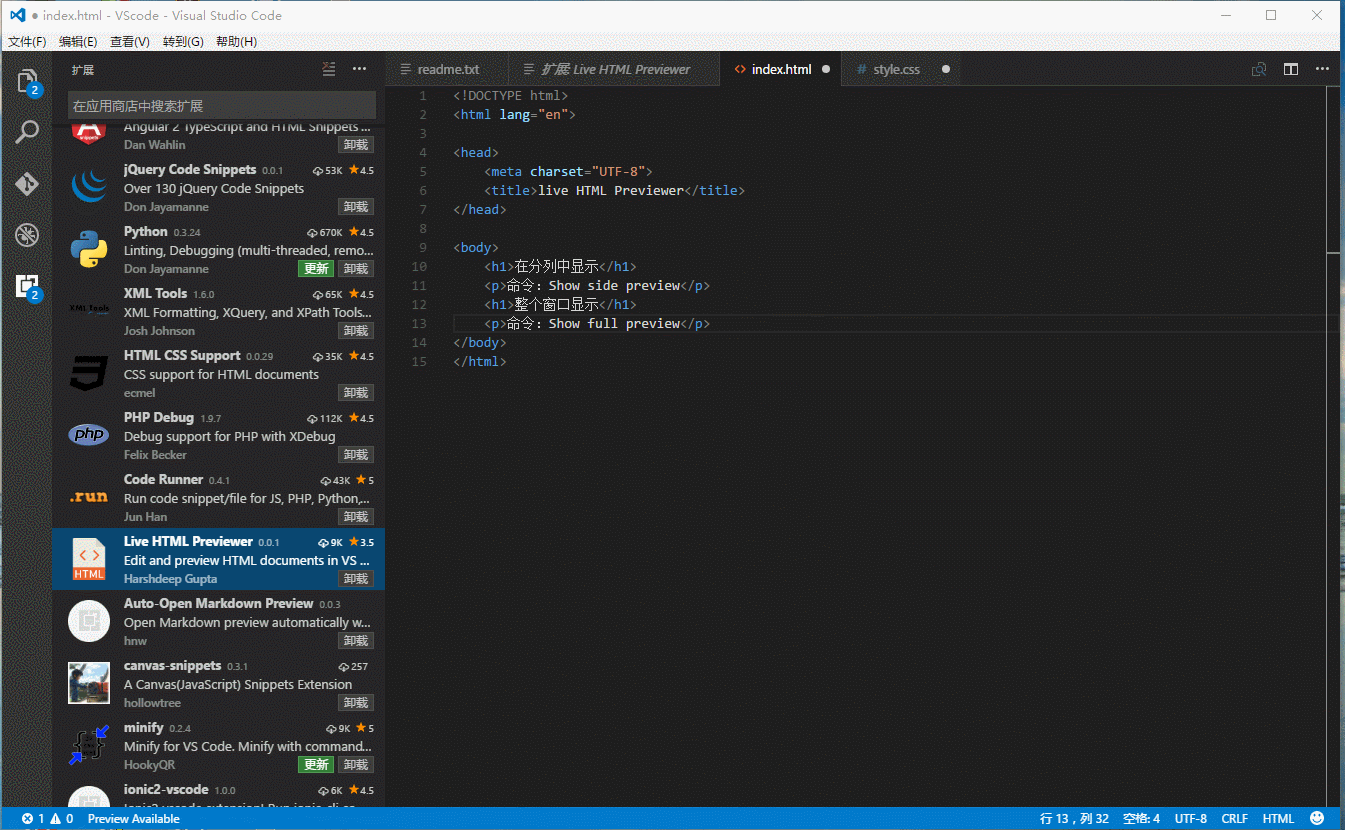Click the canvas-snippets extension thumbnail
This screenshot has width=1345, height=830.
(x=89, y=683)
